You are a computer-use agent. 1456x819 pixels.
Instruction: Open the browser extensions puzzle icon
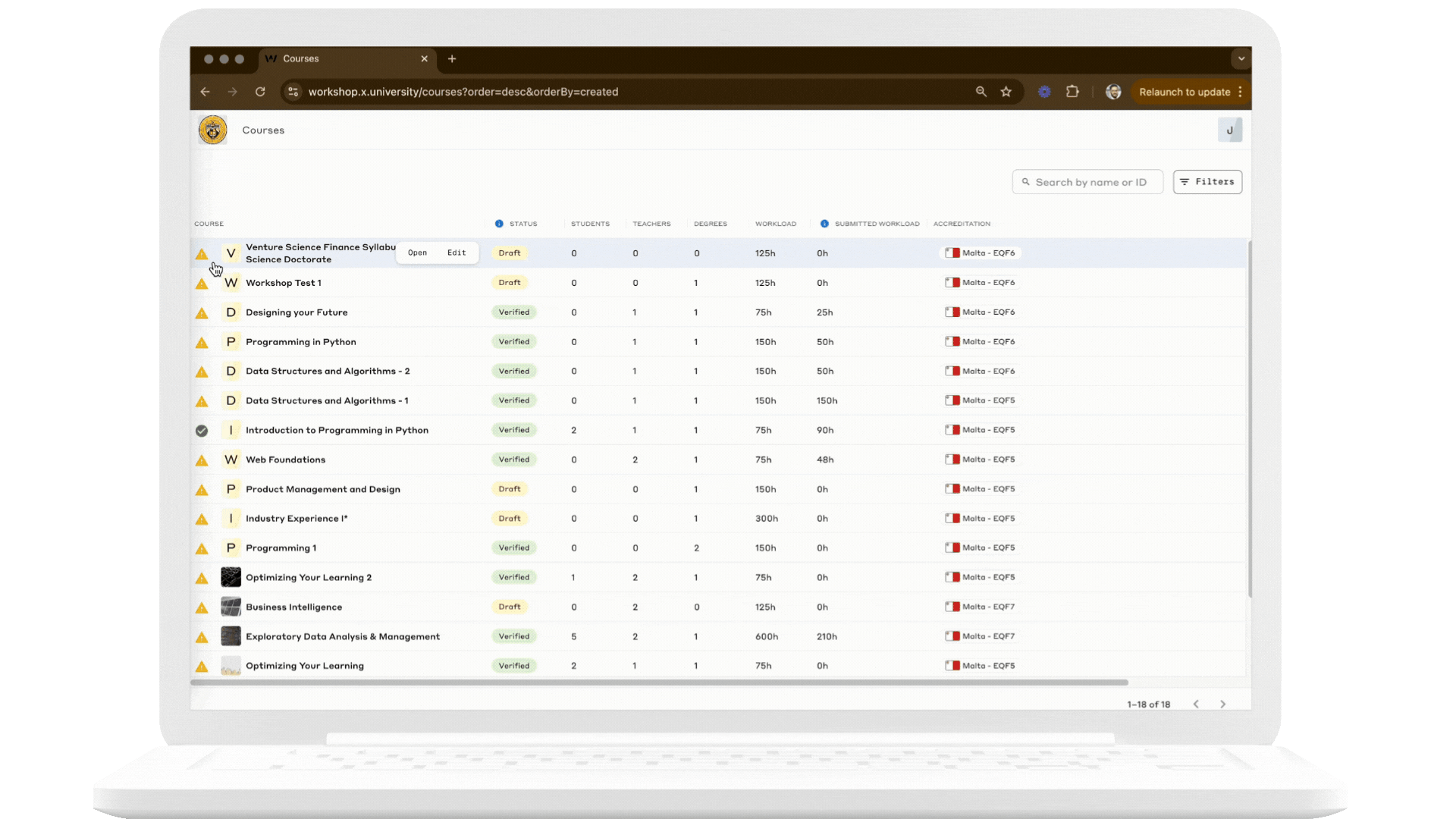(x=1072, y=91)
